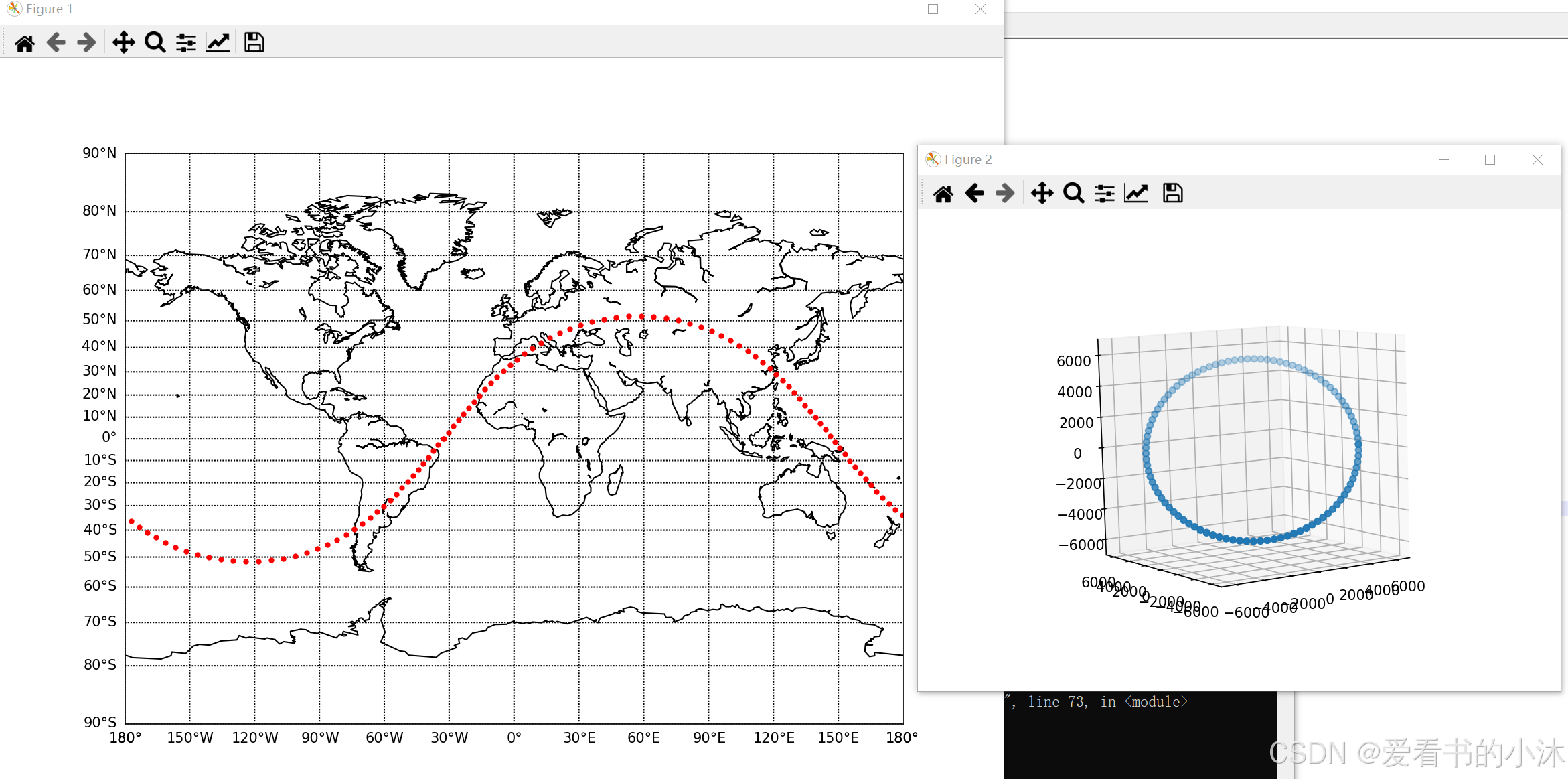The width and height of the screenshot is (1568, 779).
Task: Go forward to next view in Figure 1
Action: pyautogui.click(x=86, y=42)
